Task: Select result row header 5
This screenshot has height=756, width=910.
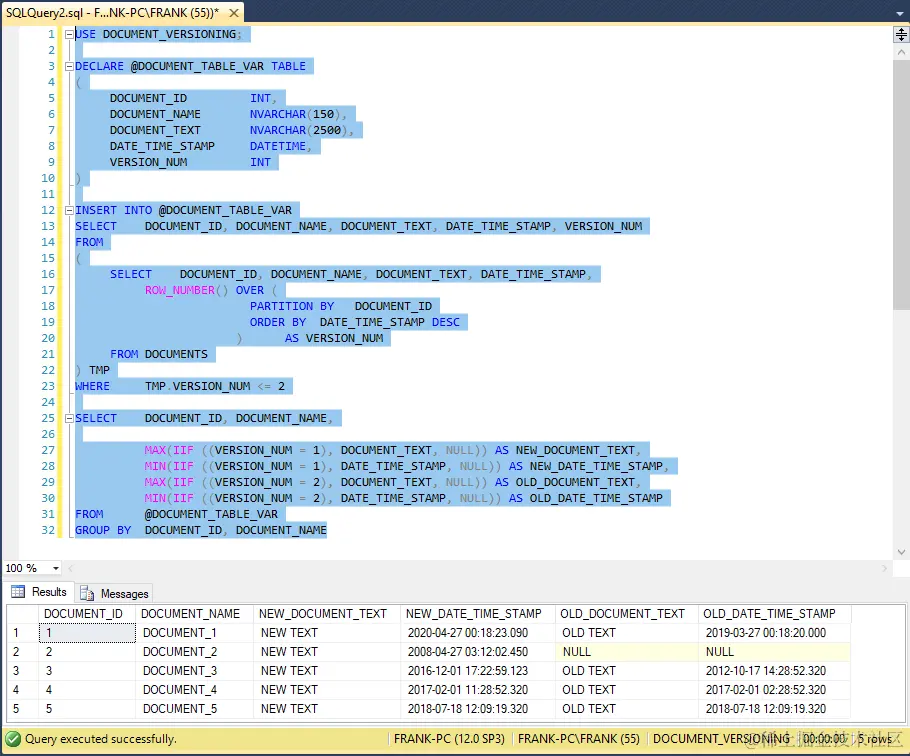Action: pos(23,709)
